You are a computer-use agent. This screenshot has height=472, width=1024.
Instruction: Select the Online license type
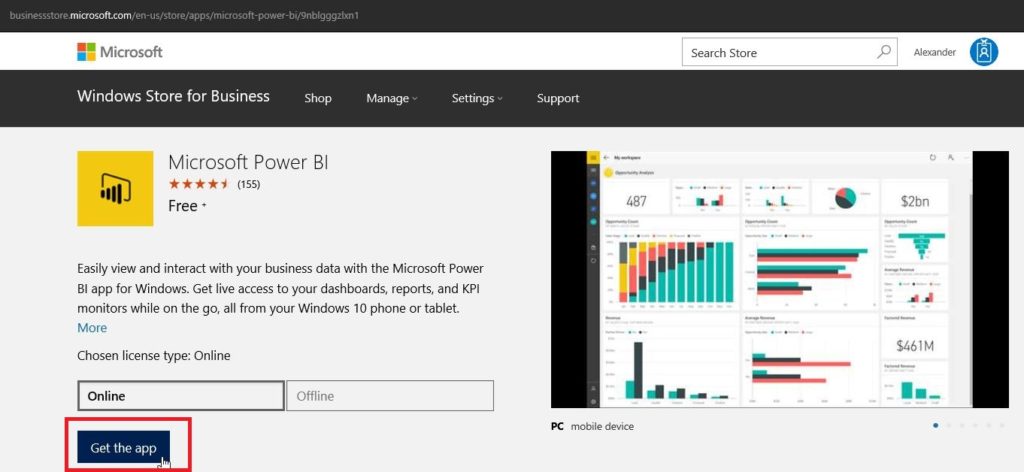181,396
